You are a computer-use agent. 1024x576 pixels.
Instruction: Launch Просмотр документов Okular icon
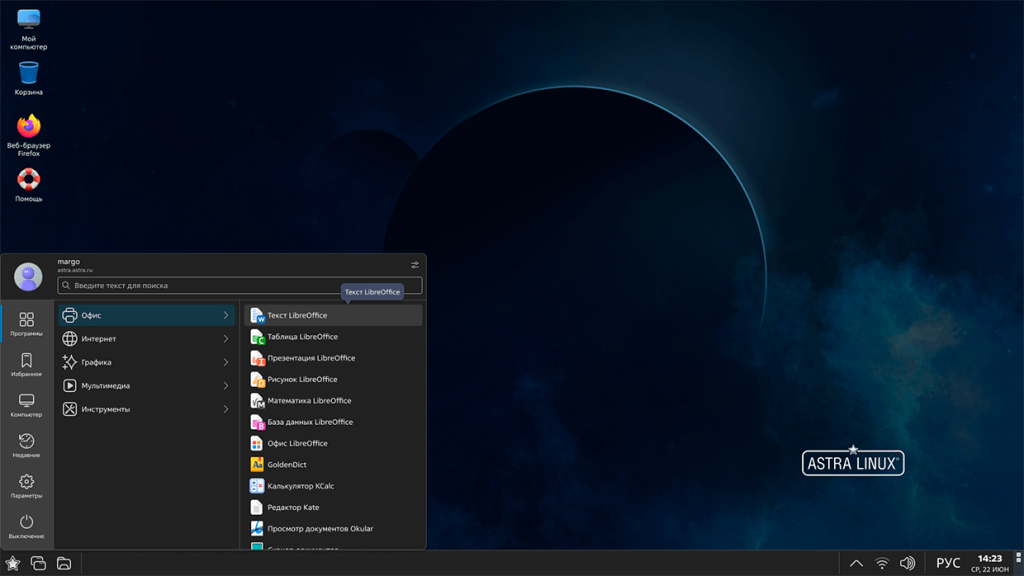pyautogui.click(x=257, y=529)
